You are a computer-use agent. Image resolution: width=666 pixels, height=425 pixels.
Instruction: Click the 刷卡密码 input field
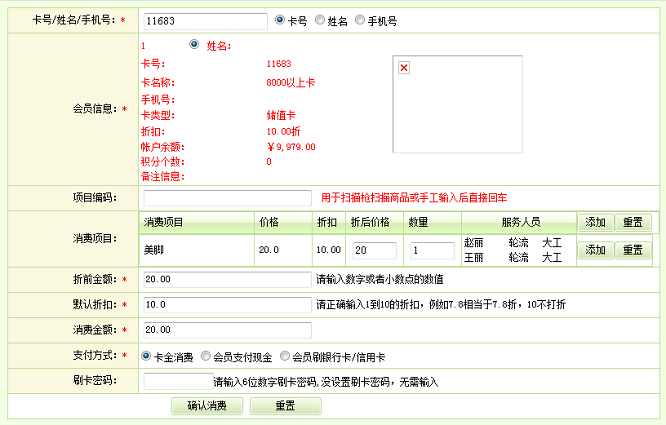[x=178, y=381]
